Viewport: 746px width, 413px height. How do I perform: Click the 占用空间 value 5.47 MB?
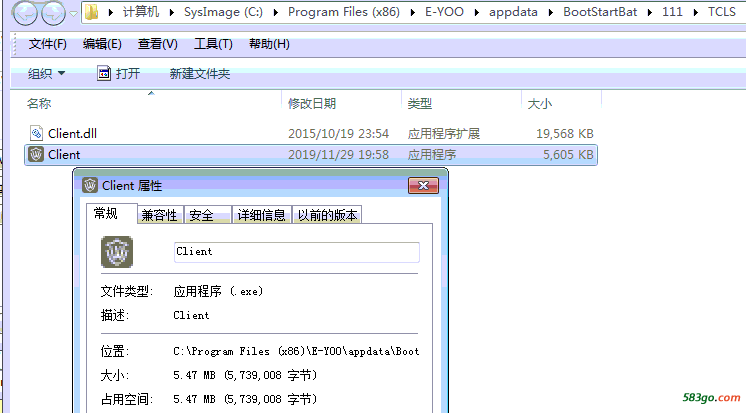[245, 399]
